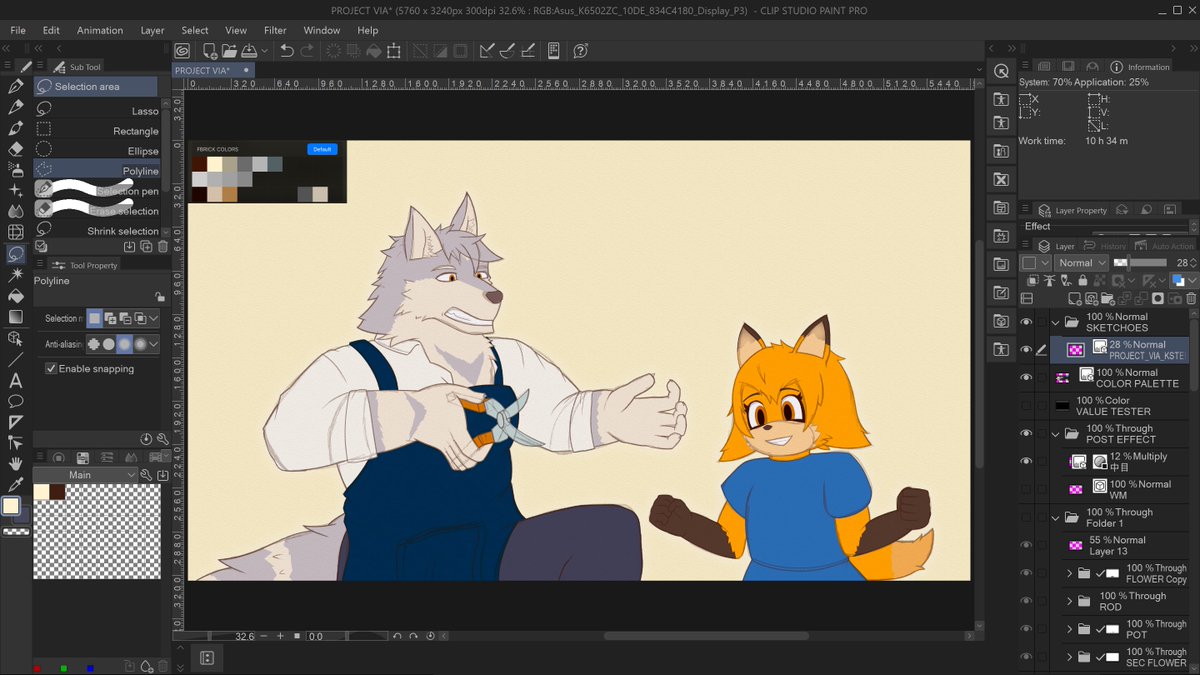Image resolution: width=1200 pixels, height=675 pixels.
Task: Hide the PROJECT_VIA_KSTE layer eye icon
Action: point(1026,350)
